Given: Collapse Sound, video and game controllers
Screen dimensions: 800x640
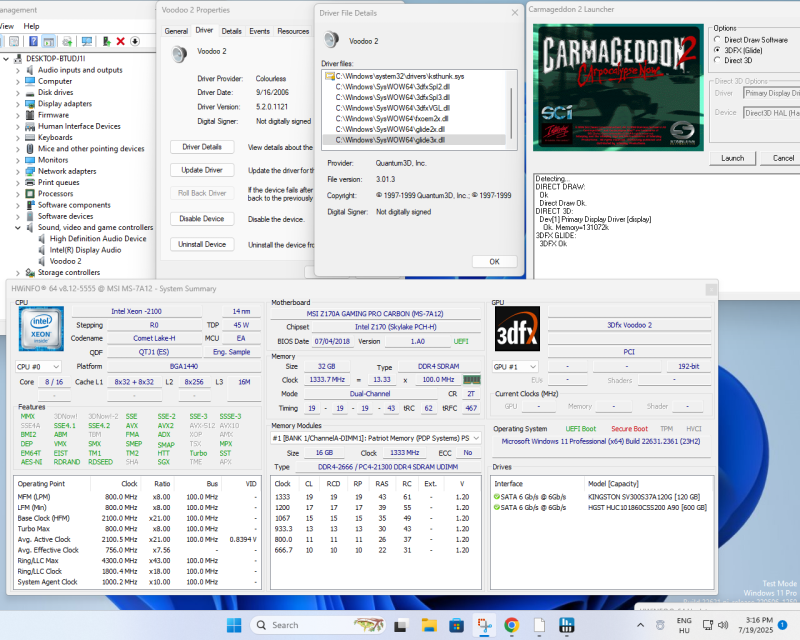Looking at the screenshot, I should 18,228.
